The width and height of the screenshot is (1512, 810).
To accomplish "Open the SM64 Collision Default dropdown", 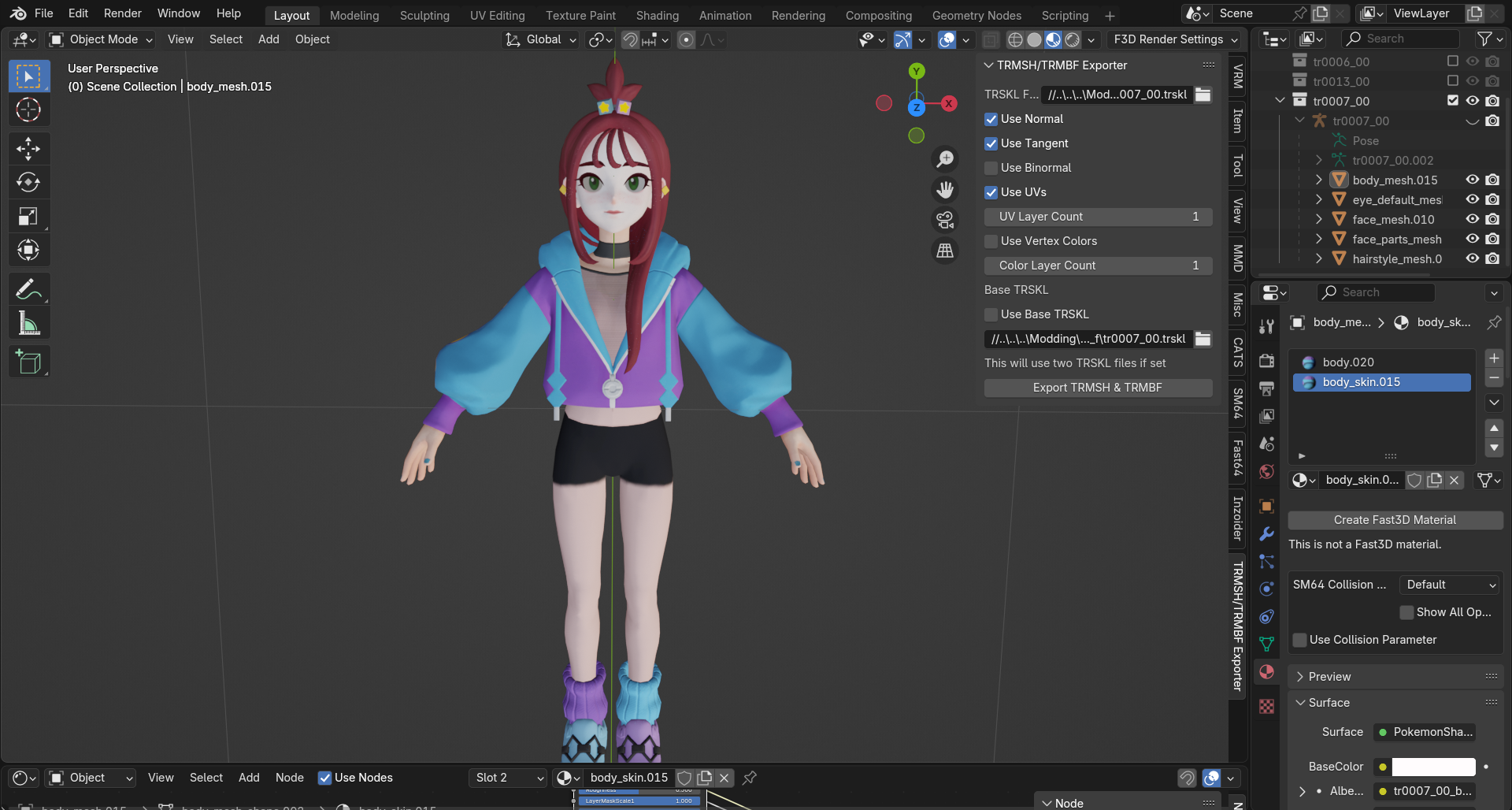I will (x=1450, y=585).
